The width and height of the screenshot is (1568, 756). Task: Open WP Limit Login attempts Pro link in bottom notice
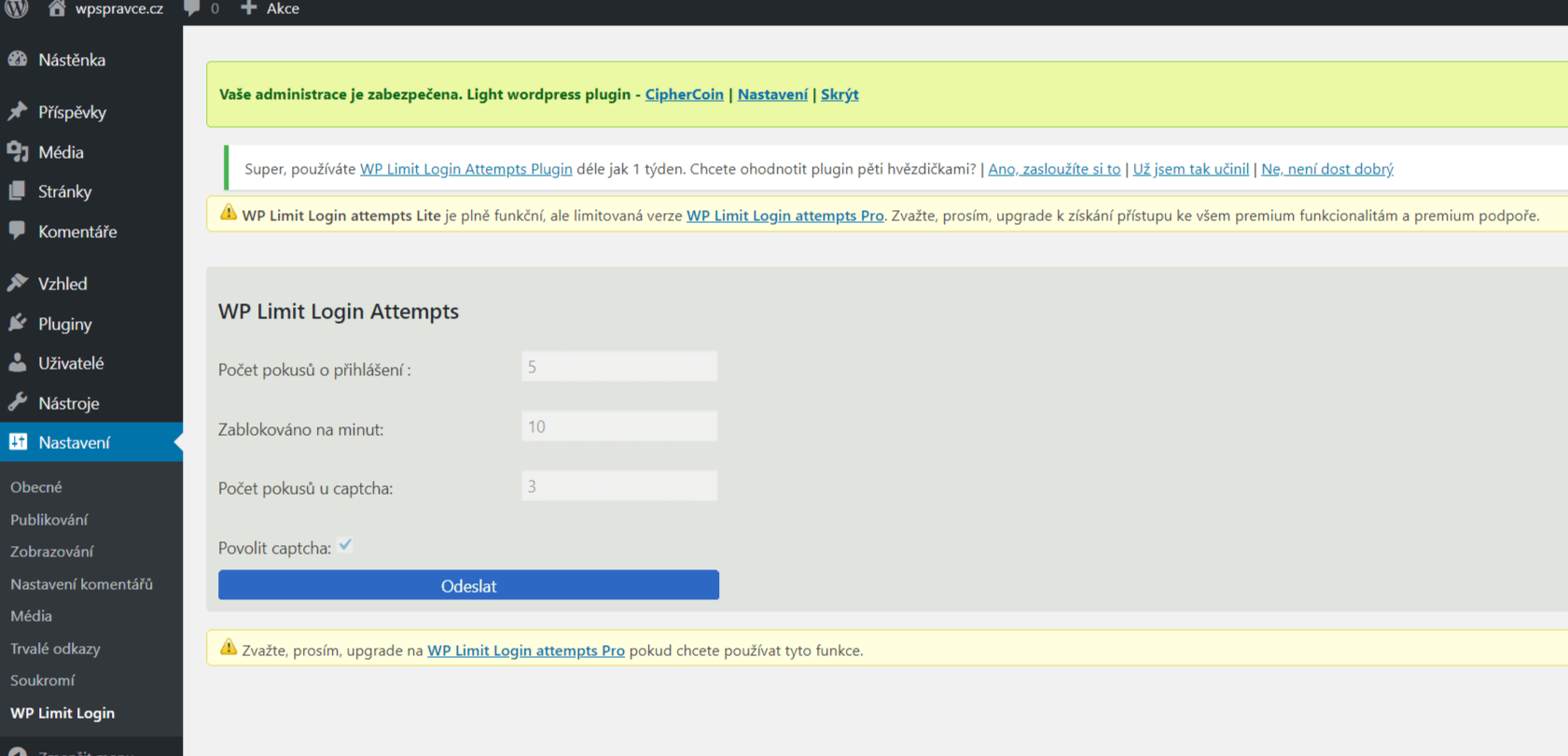[x=526, y=651]
